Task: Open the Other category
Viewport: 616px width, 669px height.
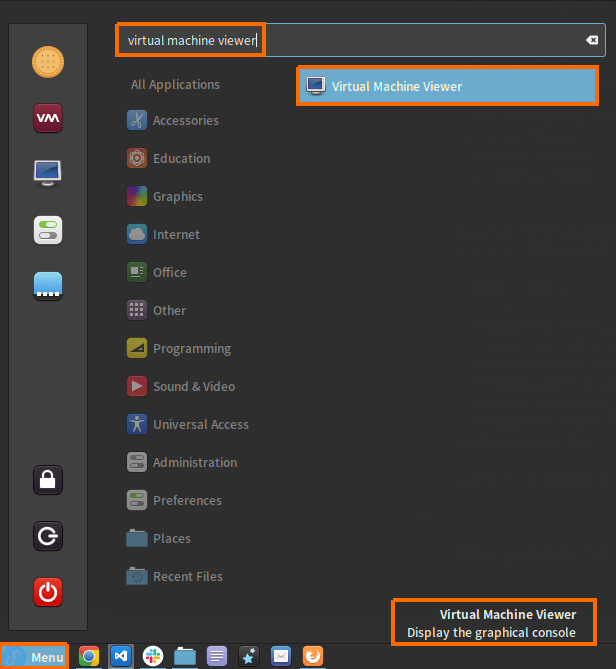Action: (x=156, y=310)
